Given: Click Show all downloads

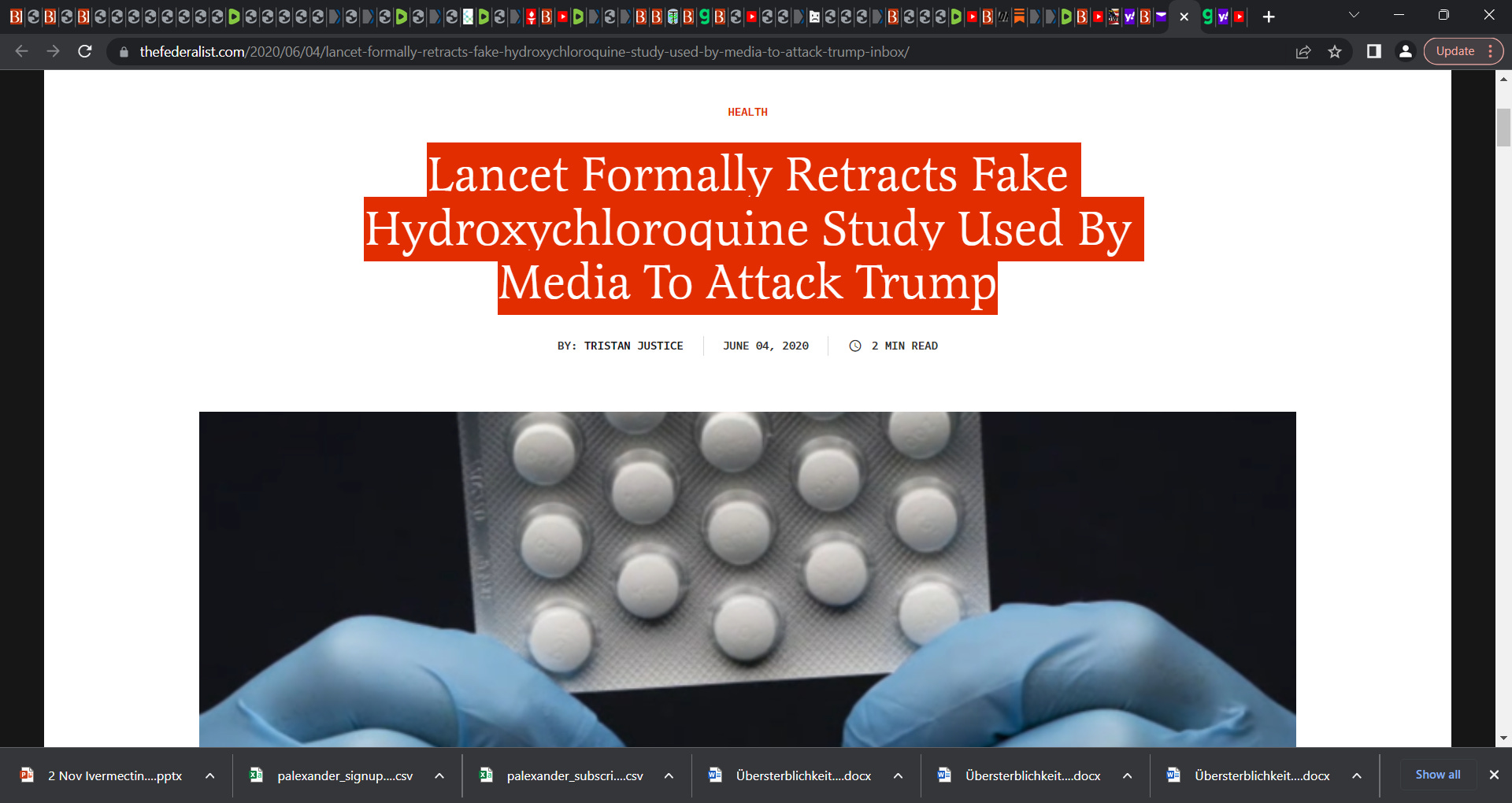Looking at the screenshot, I should [1437, 775].
